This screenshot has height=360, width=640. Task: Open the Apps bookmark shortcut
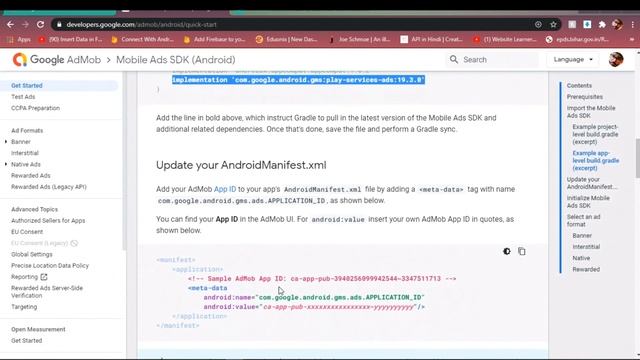(19, 40)
